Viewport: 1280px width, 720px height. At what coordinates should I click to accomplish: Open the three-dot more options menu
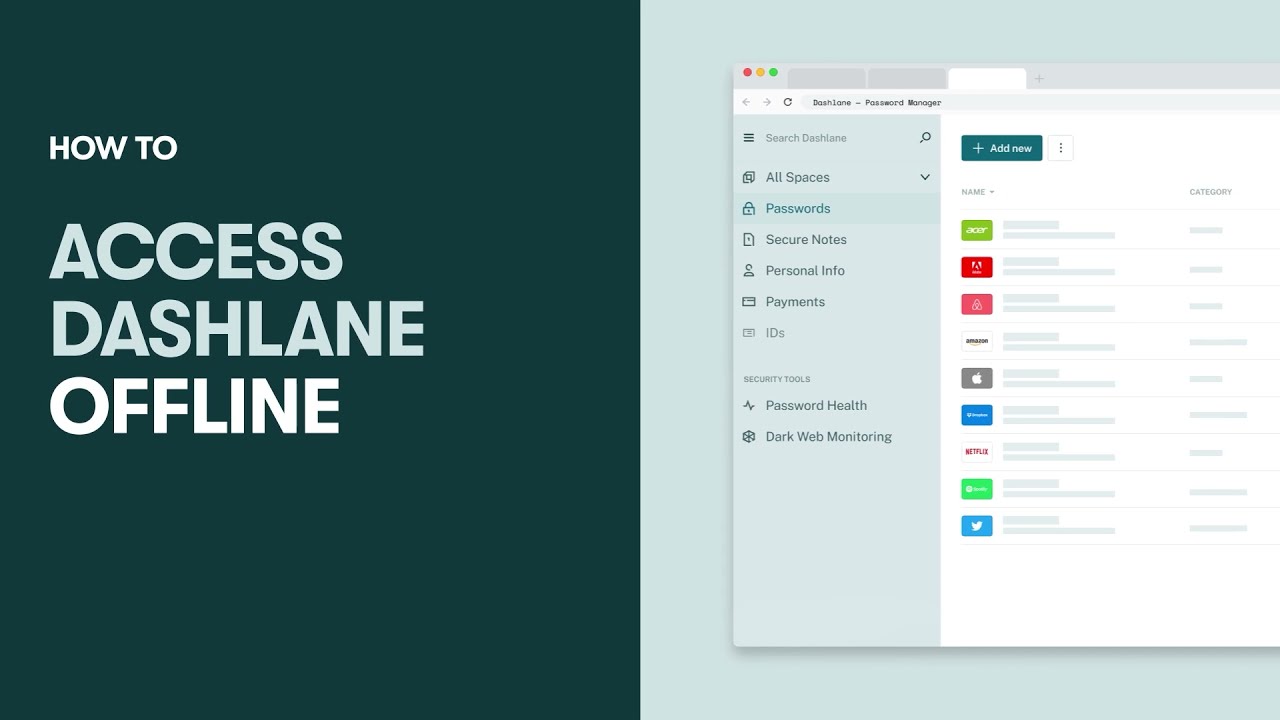pos(1060,148)
